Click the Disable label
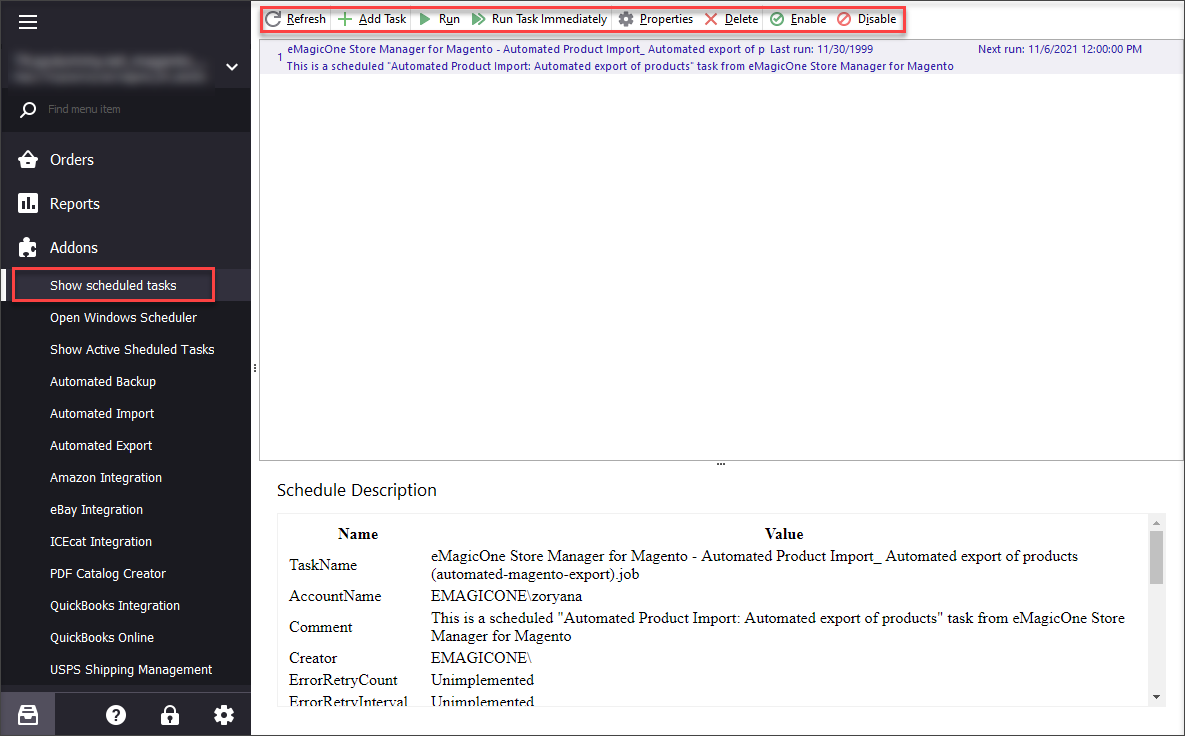Viewport: 1185px width, 736px height. click(x=877, y=19)
